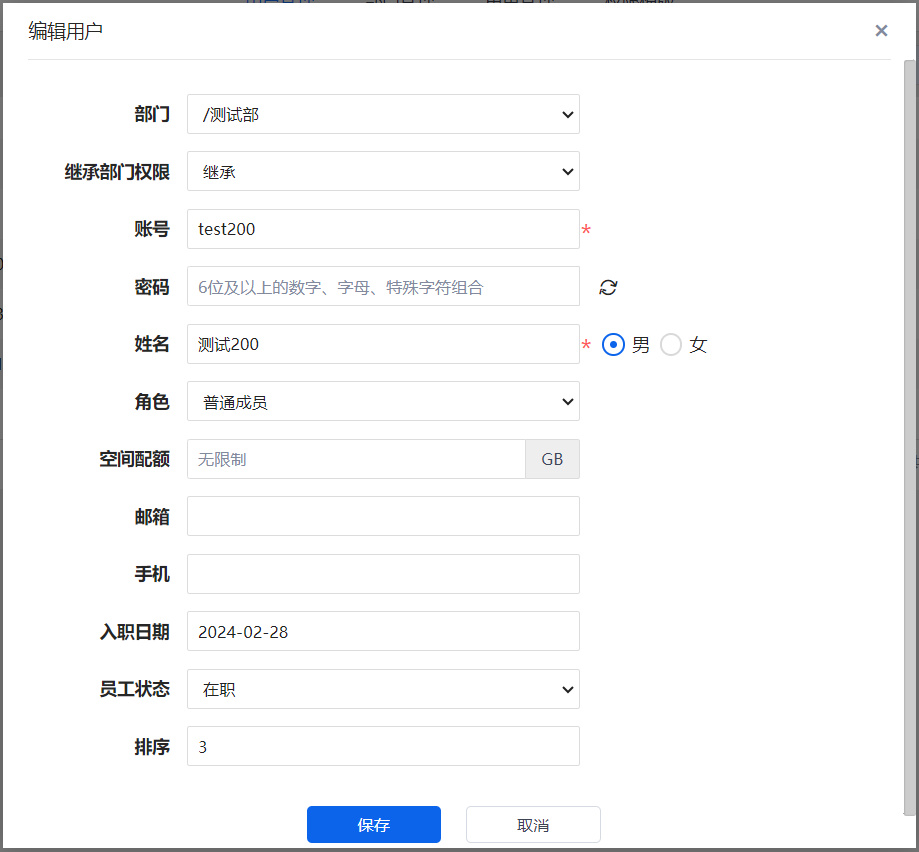Screen dimensions: 919x852
Task: Close the 编辑用户 dialog with X
Action: pos(881,30)
